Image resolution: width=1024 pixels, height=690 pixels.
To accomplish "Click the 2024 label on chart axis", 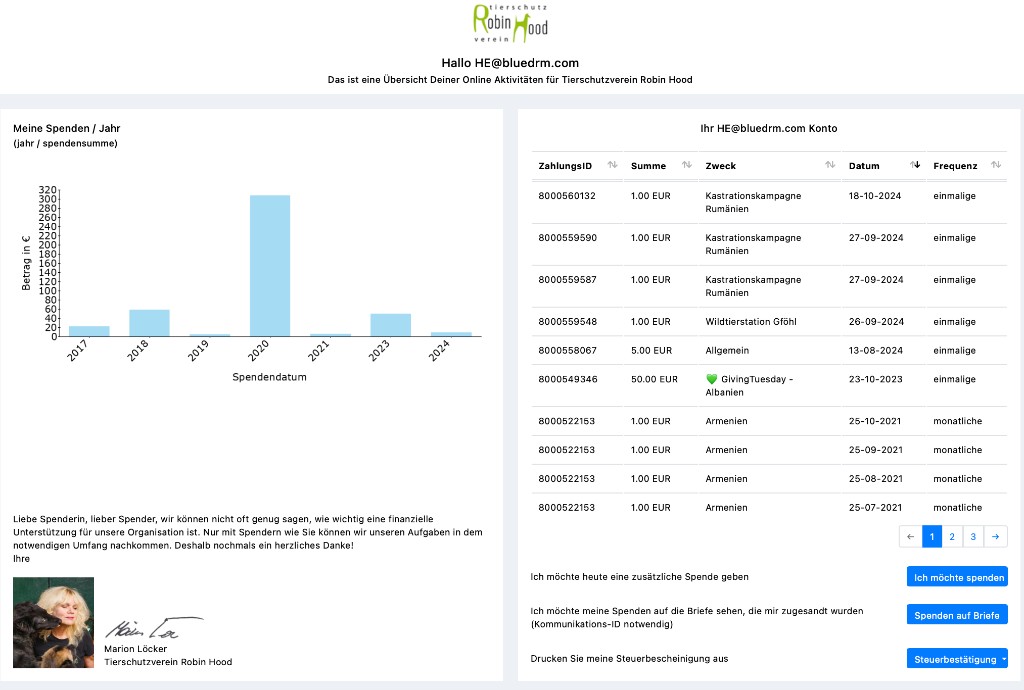I will coord(440,351).
